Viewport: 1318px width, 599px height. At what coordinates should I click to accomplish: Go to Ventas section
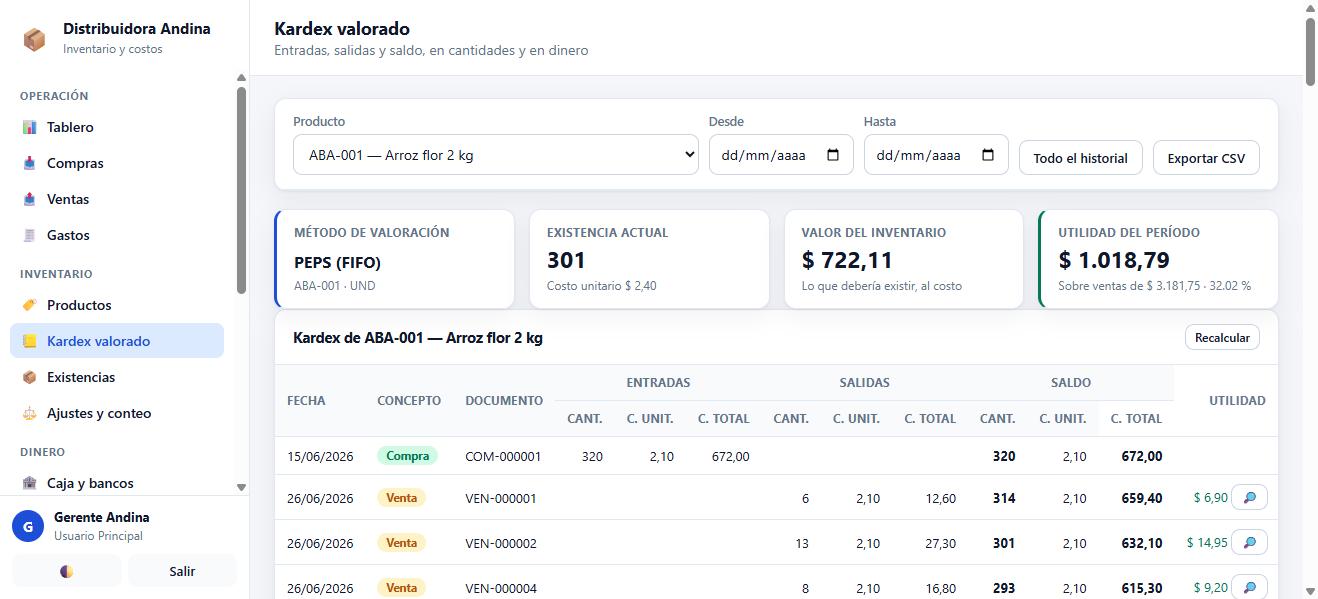tap(117, 199)
